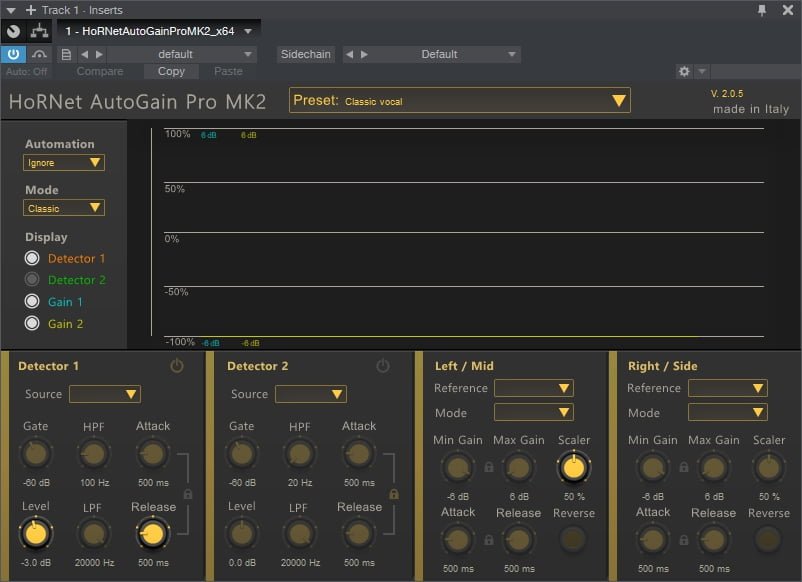802x582 pixels.
Task: Toggle Right / Side Min/Max Gain lock icon
Action: pos(684,467)
